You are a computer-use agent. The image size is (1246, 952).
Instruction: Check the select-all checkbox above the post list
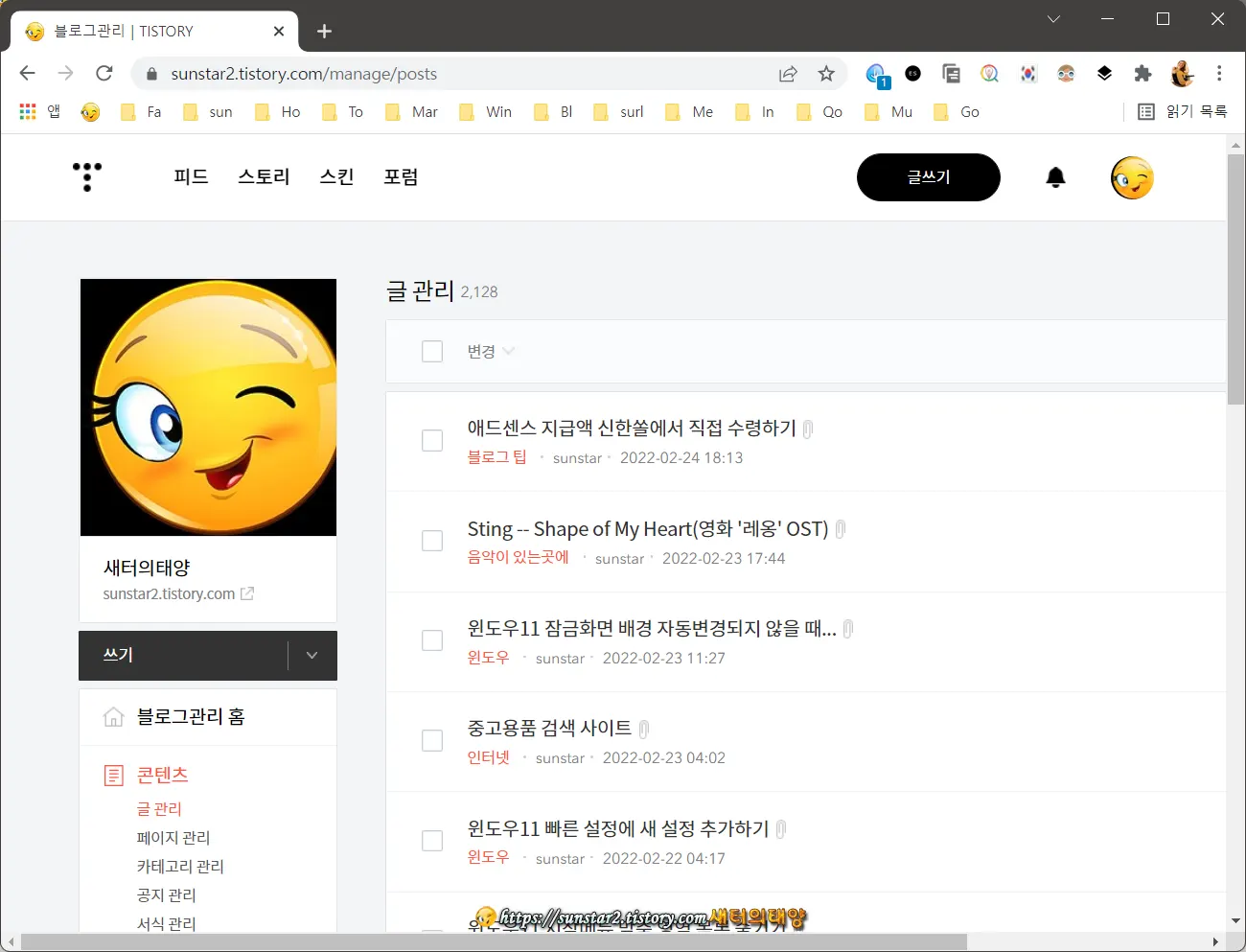click(432, 351)
